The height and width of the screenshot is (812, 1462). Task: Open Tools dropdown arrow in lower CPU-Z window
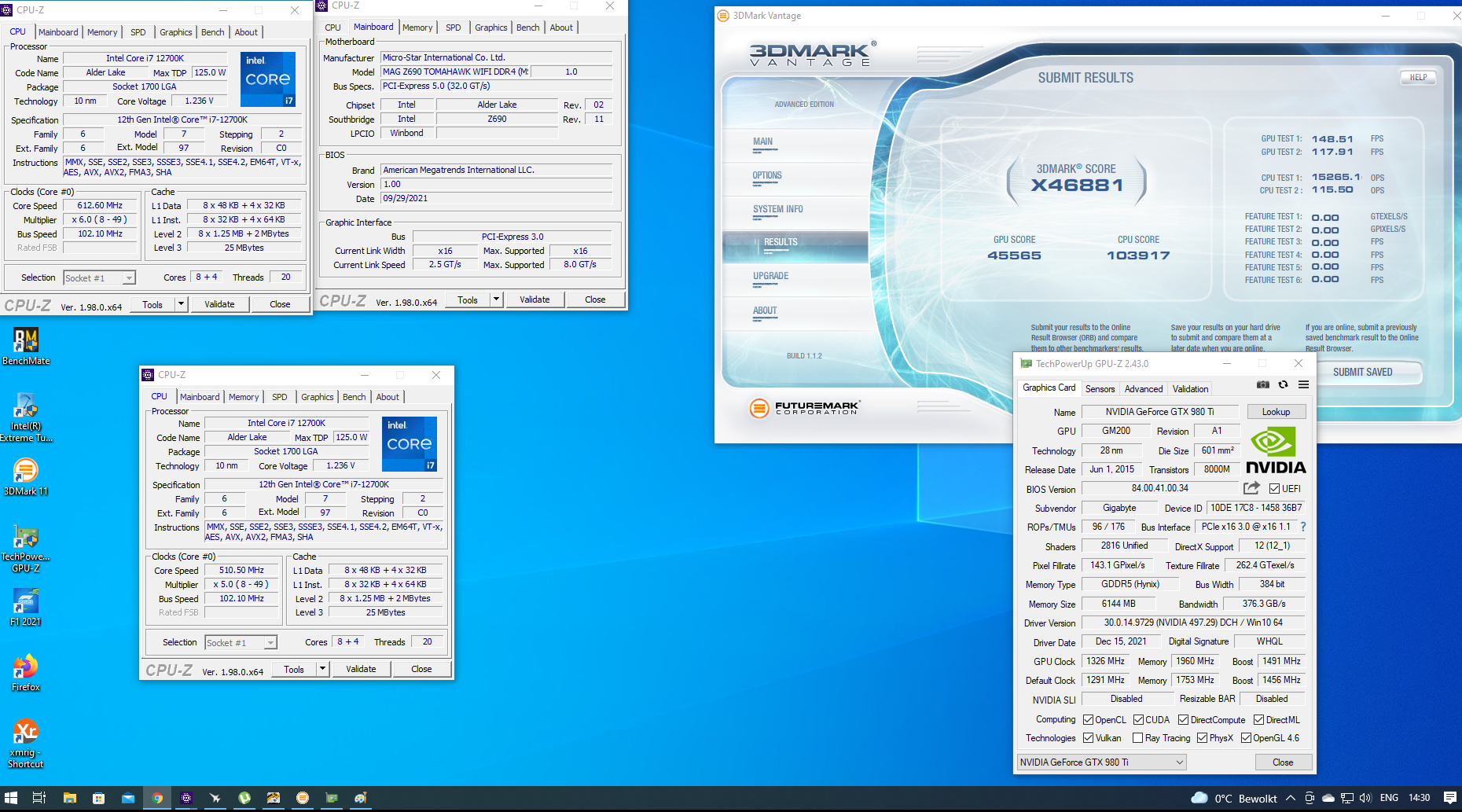322,669
